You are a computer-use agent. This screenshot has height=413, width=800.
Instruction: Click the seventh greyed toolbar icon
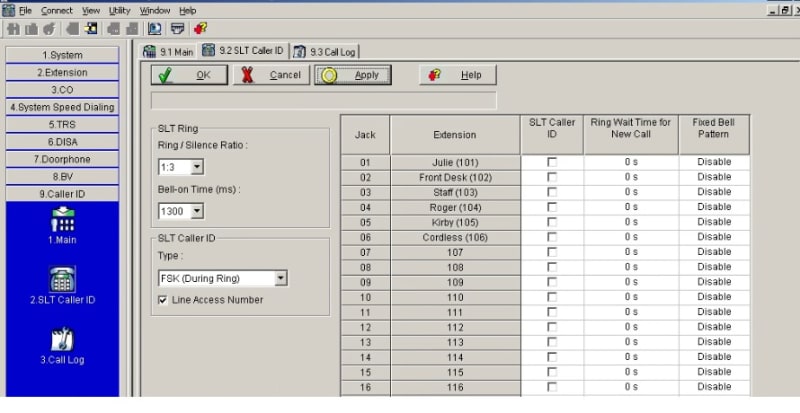[132, 29]
